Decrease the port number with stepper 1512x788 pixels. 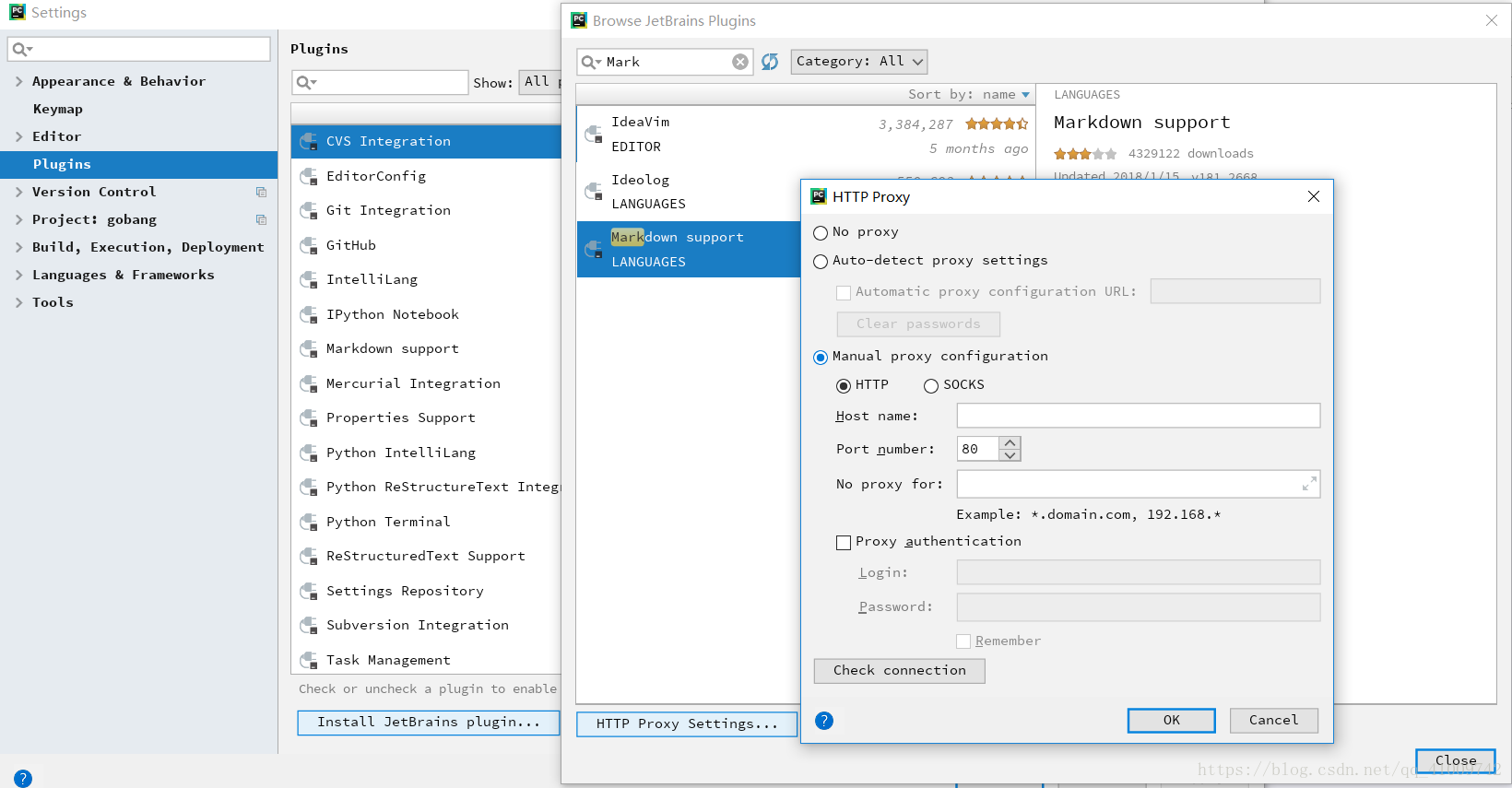(1010, 455)
